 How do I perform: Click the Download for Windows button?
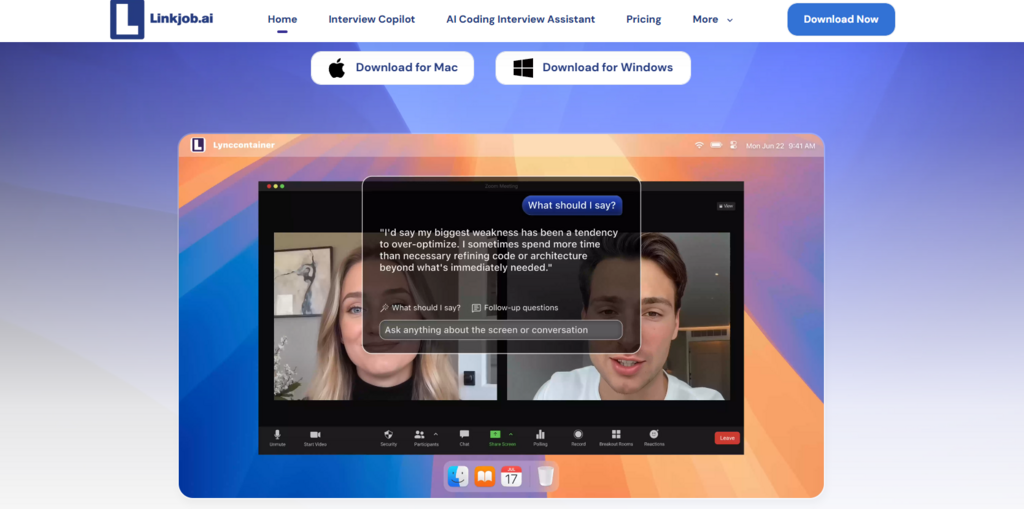click(593, 68)
